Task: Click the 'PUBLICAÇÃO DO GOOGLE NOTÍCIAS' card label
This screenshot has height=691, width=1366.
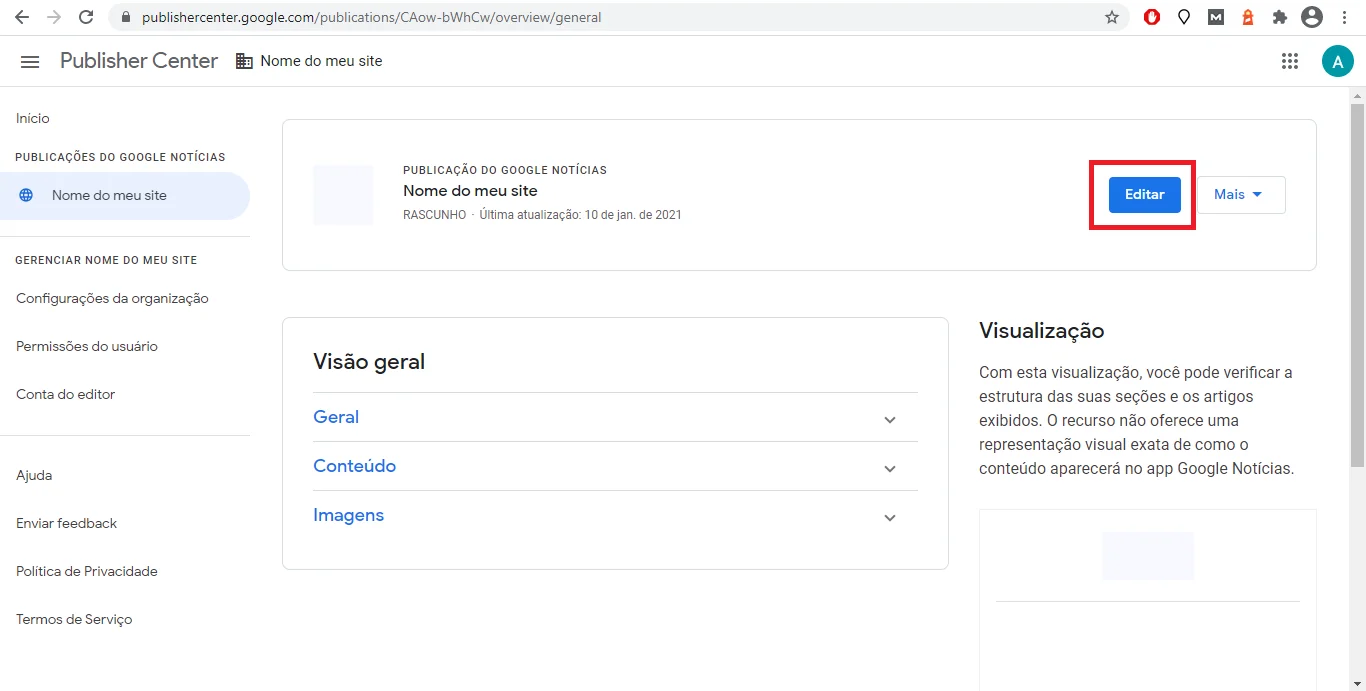Action: pyautogui.click(x=505, y=170)
